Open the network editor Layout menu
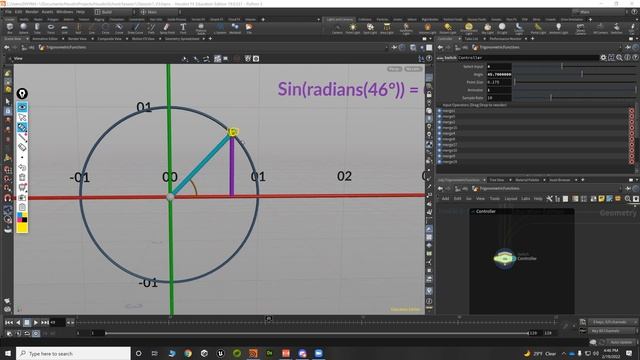640x360 pixels. [511, 199]
